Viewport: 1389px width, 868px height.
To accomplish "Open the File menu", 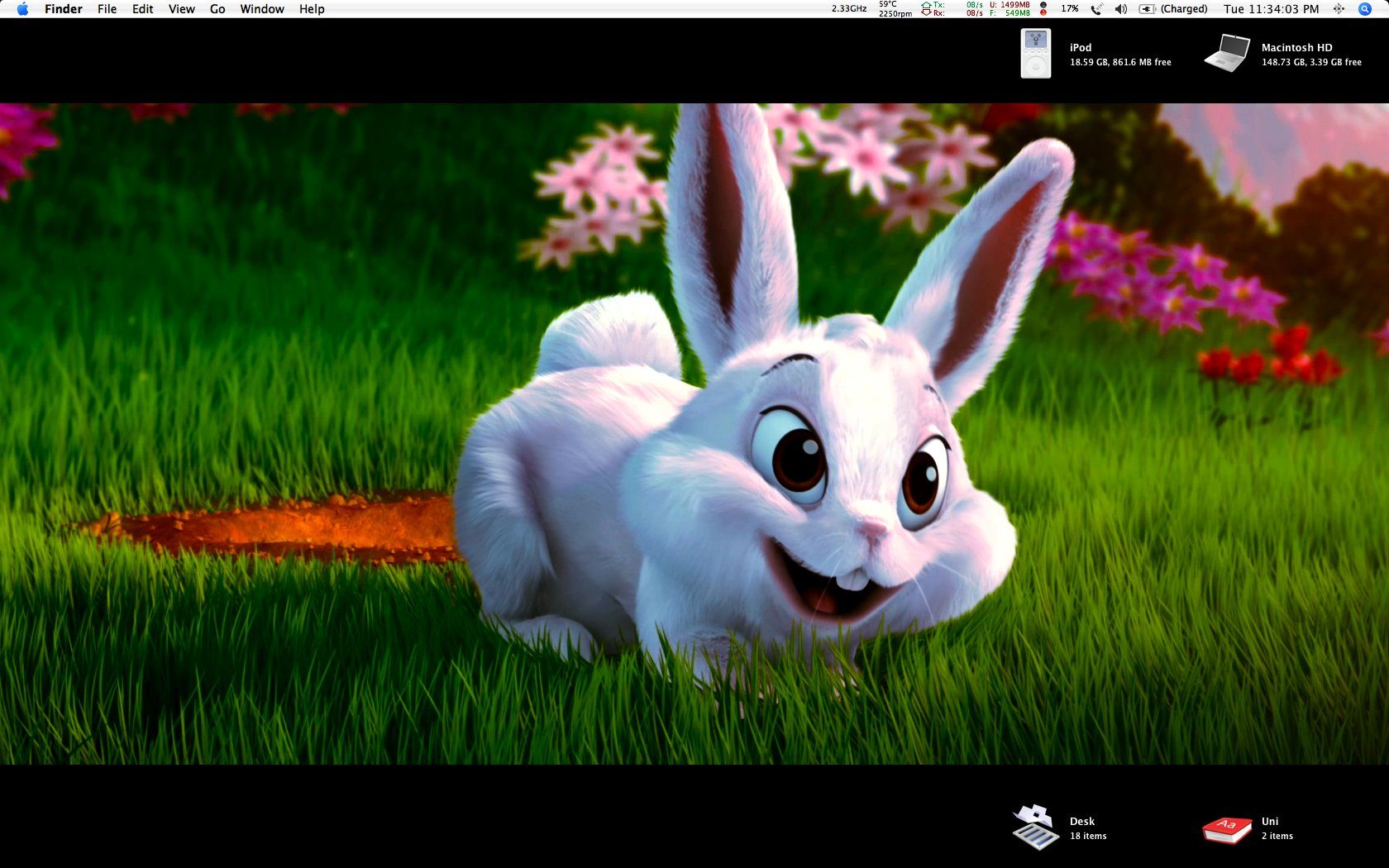I will pos(107,9).
